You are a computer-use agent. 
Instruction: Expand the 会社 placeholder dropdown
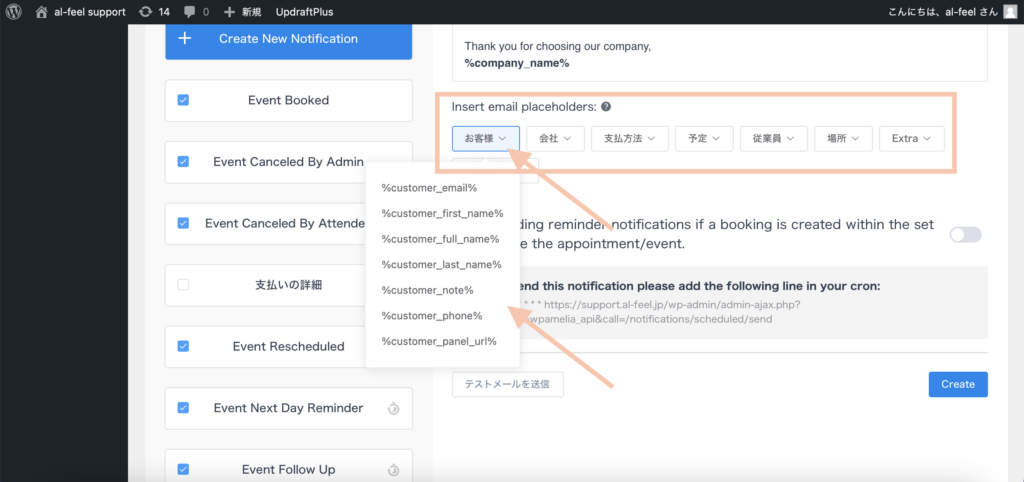click(x=554, y=138)
